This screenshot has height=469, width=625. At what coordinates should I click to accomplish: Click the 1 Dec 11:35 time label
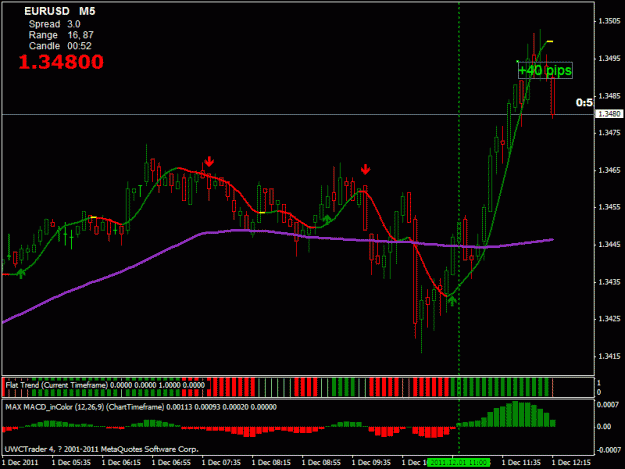(x=521, y=463)
